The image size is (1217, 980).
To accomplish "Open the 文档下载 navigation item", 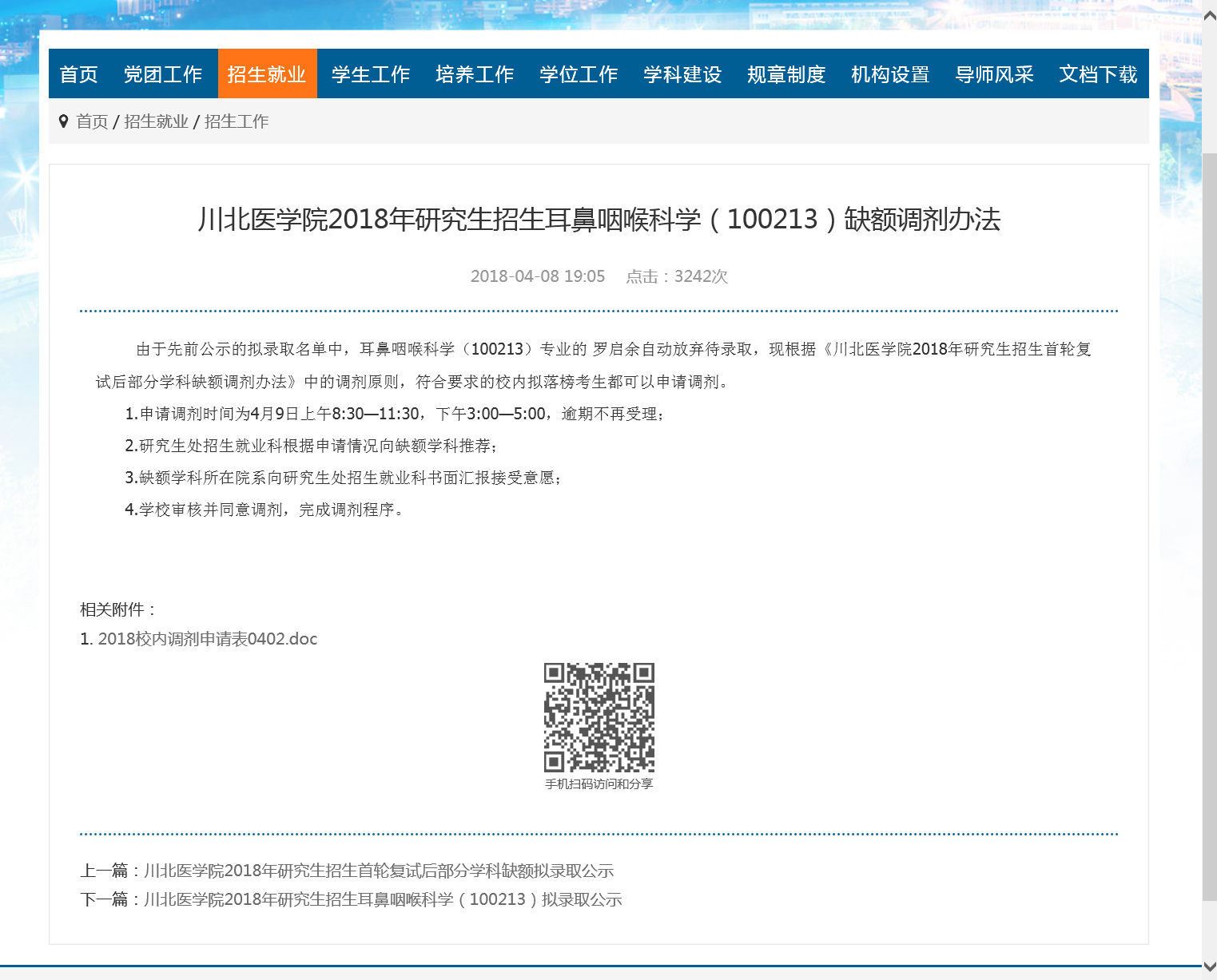I will [x=1098, y=74].
